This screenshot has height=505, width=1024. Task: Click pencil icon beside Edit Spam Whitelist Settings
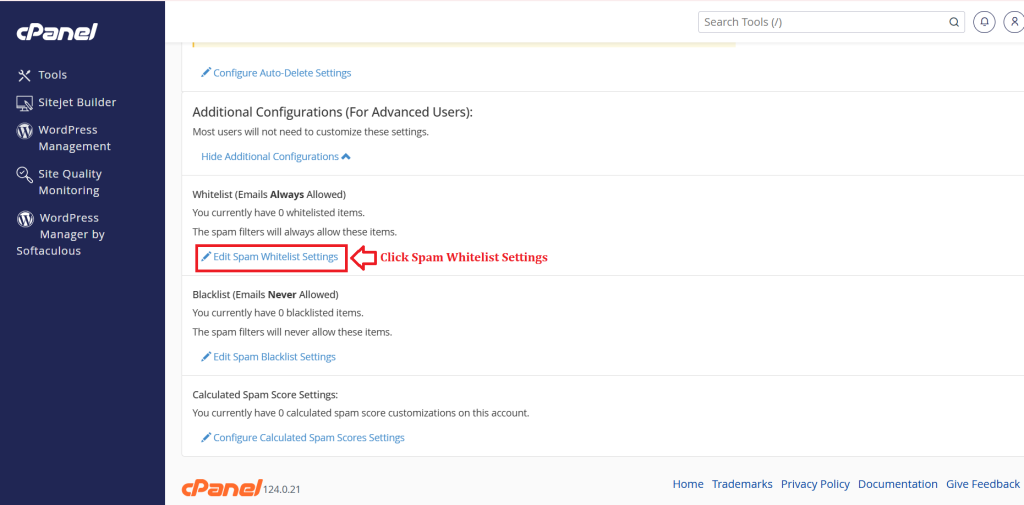[x=206, y=257]
